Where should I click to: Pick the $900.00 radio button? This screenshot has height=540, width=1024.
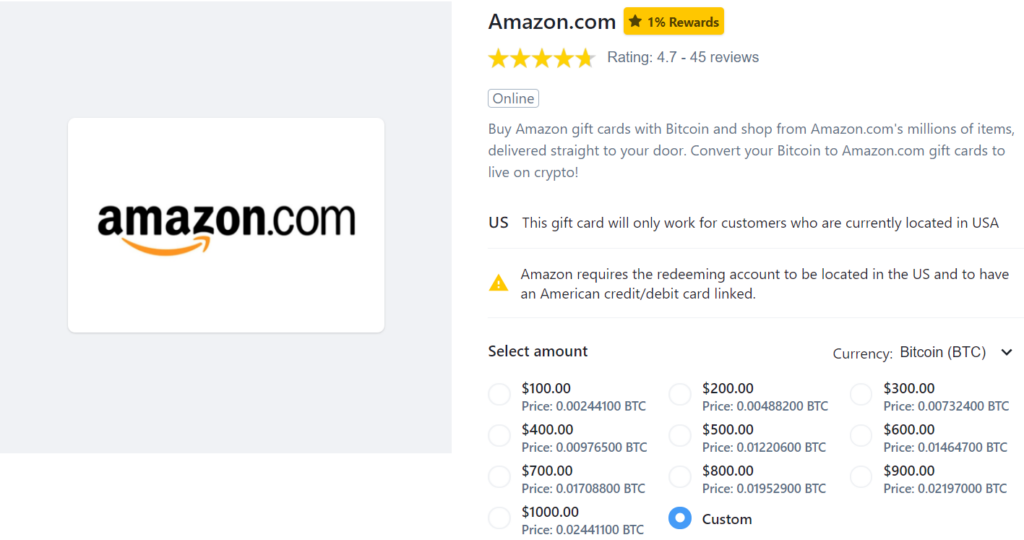(861, 477)
